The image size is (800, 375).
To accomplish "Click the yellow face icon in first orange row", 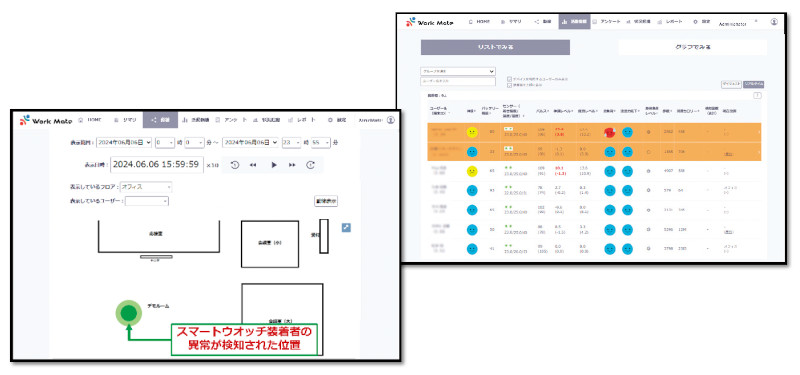I will [472, 133].
